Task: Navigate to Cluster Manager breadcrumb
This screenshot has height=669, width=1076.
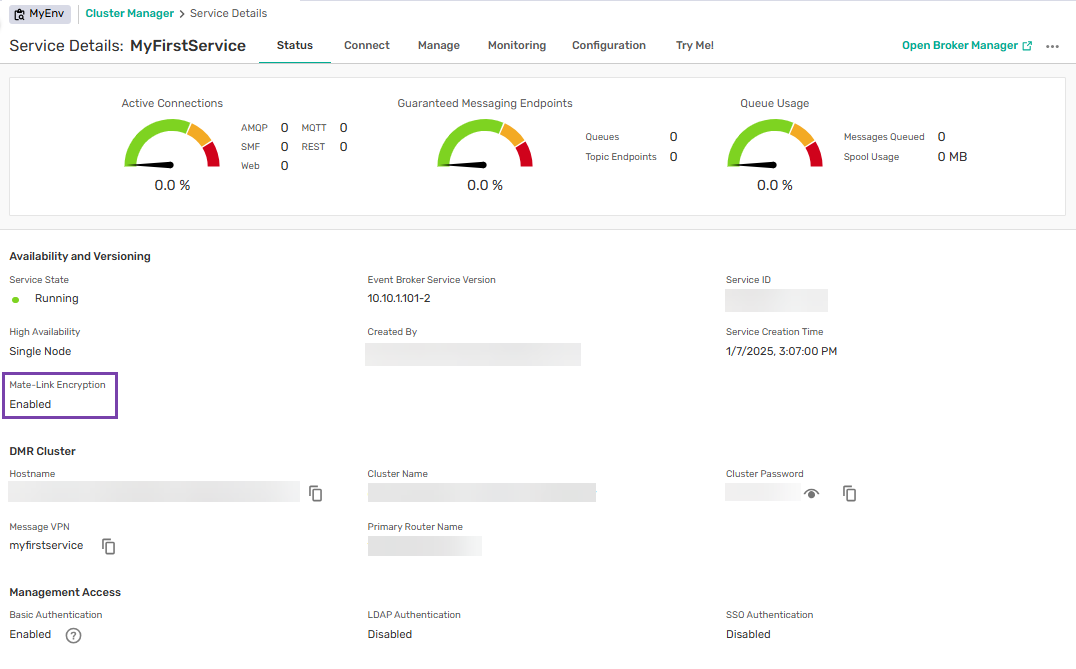Action: (x=129, y=14)
